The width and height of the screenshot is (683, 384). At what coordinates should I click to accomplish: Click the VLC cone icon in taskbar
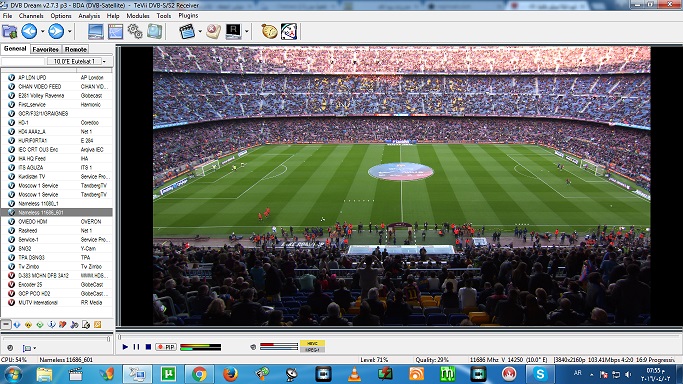click(354, 374)
